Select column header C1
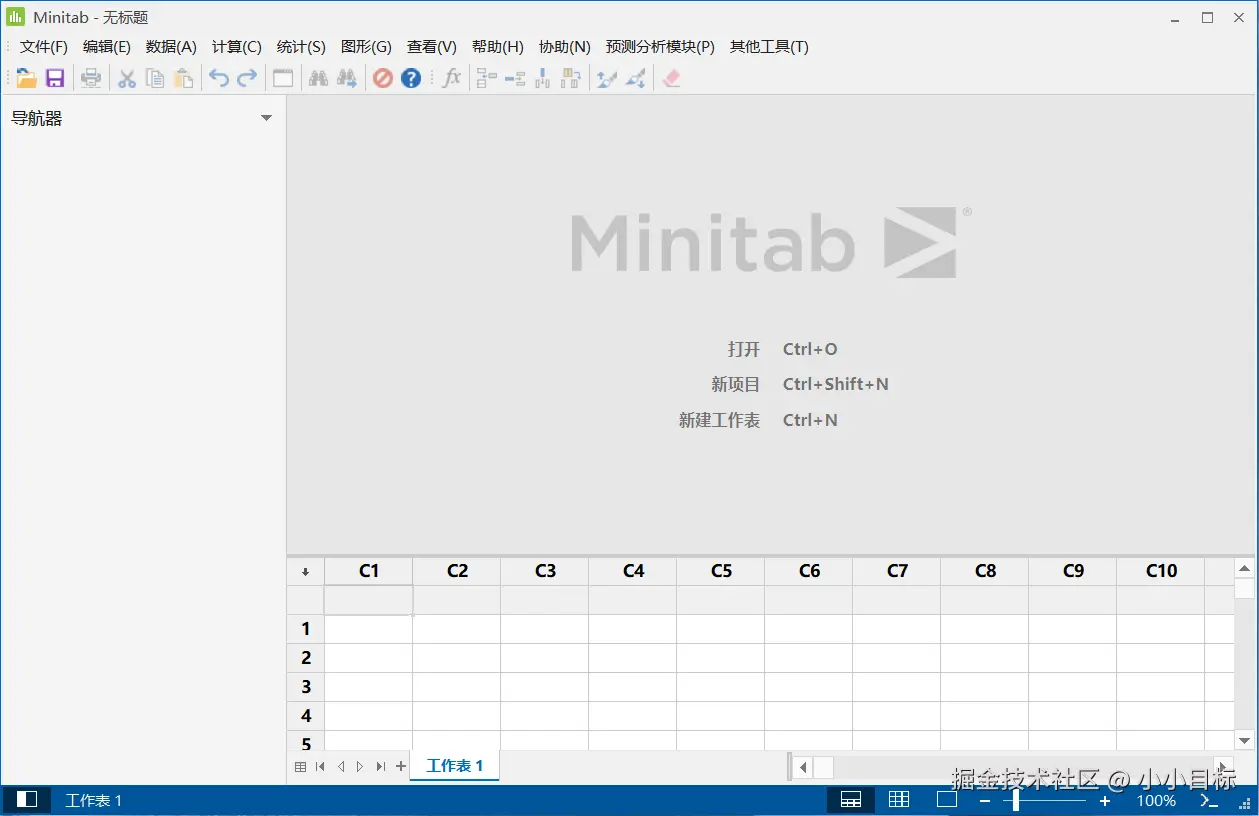 369,571
